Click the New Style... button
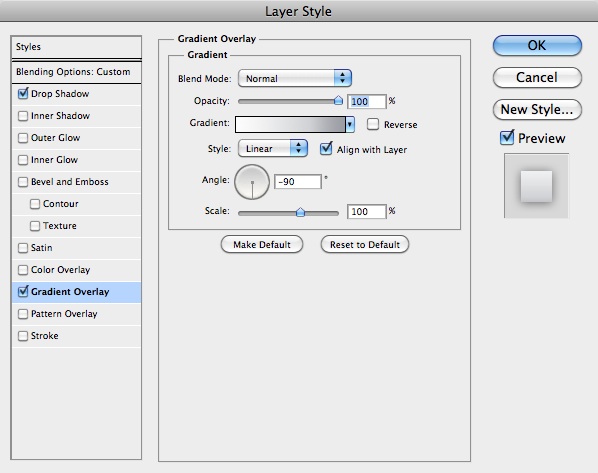The width and height of the screenshot is (598, 473). point(537,109)
